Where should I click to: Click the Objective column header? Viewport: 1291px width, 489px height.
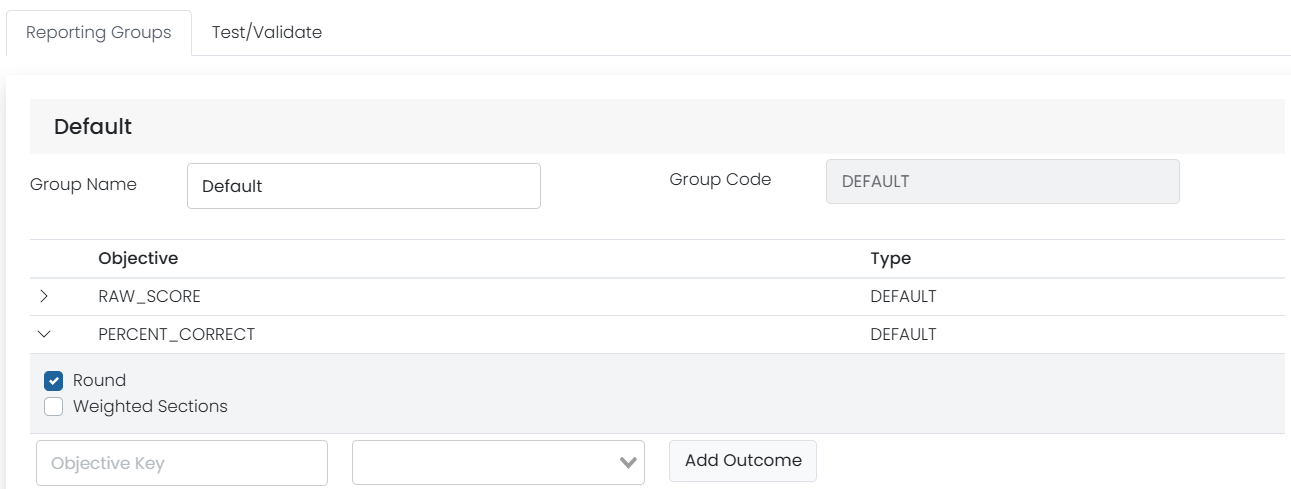click(x=138, y=258)
